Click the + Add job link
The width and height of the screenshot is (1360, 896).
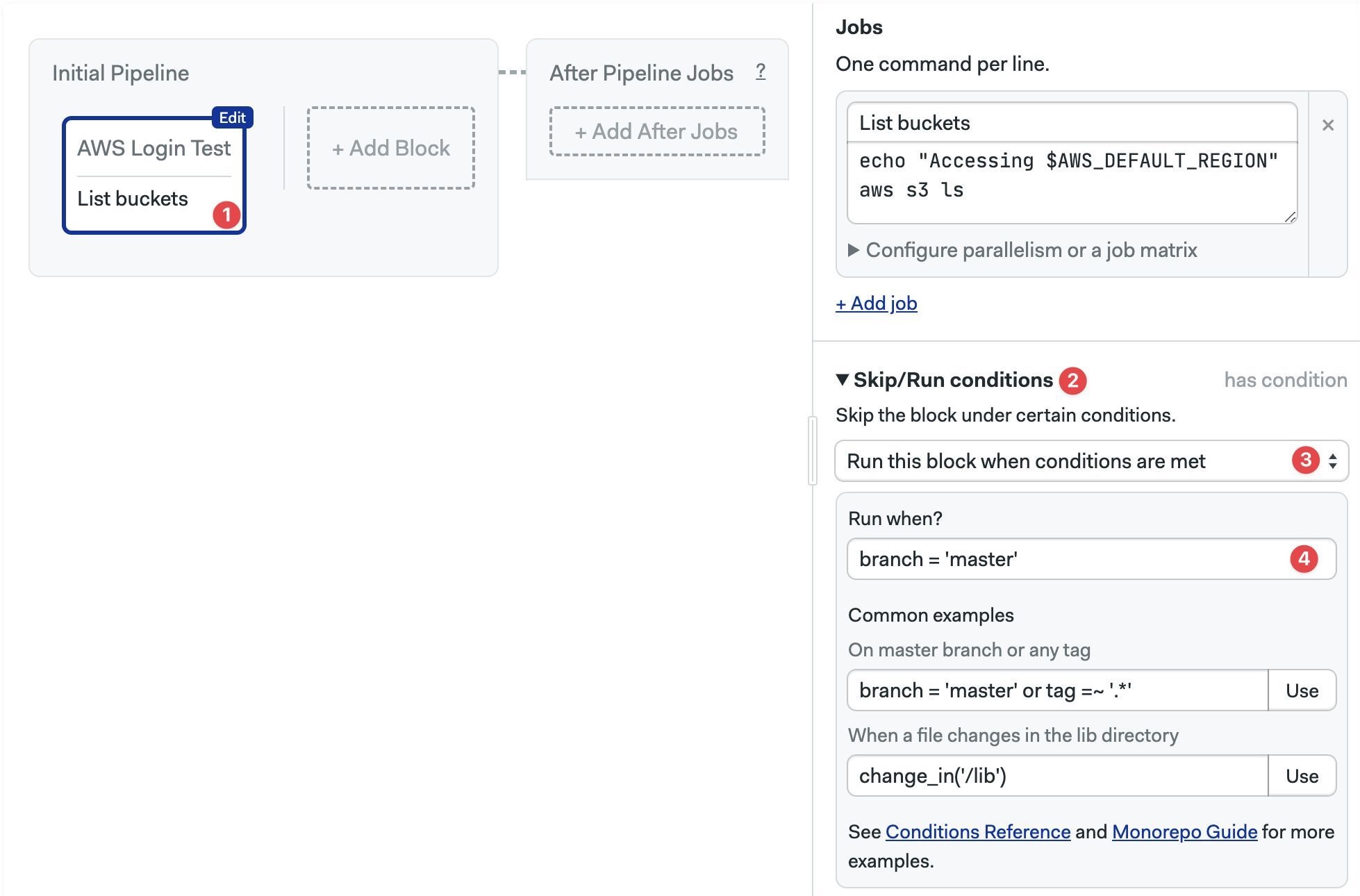pyautogui.click(x=876, y=304)
